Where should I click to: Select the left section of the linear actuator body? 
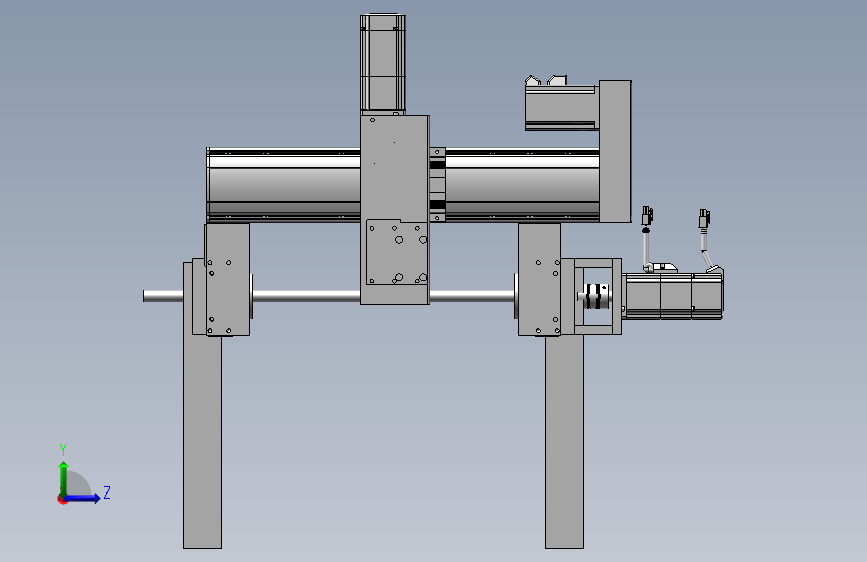(284, 185)
